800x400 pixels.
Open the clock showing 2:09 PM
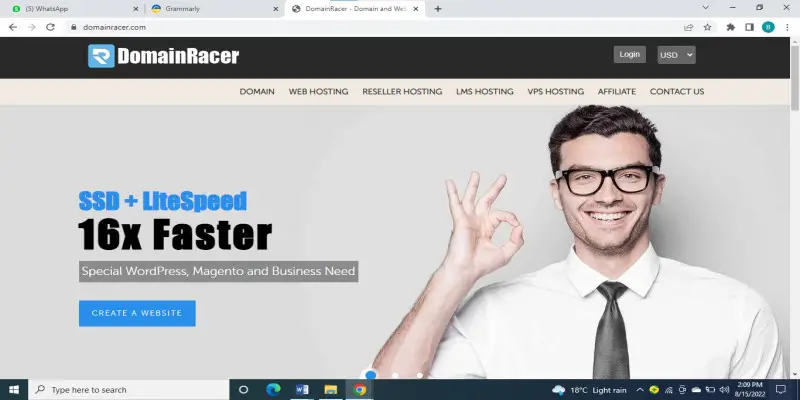(749, 390)
